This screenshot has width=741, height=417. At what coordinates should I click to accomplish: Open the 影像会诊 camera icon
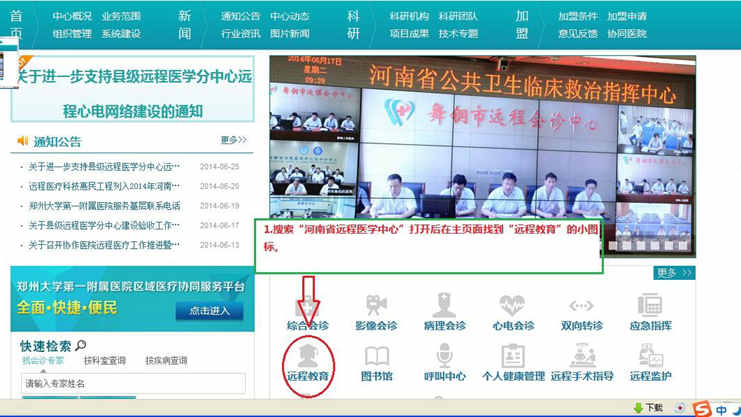point(376,305)
